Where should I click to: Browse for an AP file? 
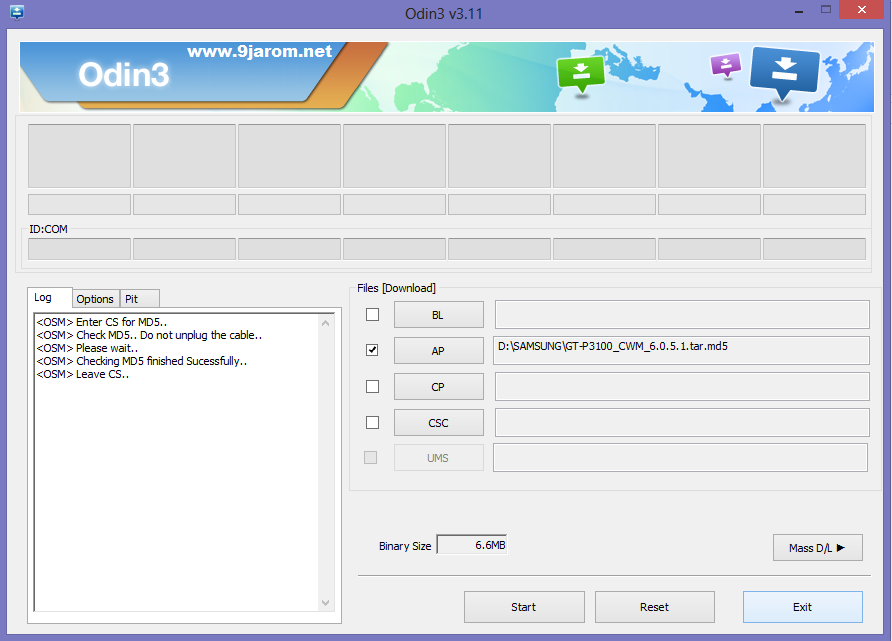coord(439,351)
